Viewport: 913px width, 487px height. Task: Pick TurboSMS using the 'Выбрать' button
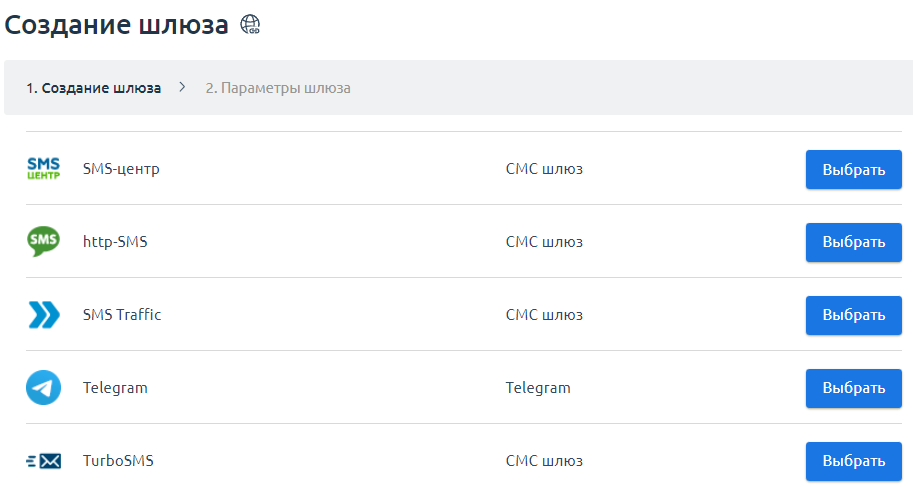coord(853,461)
